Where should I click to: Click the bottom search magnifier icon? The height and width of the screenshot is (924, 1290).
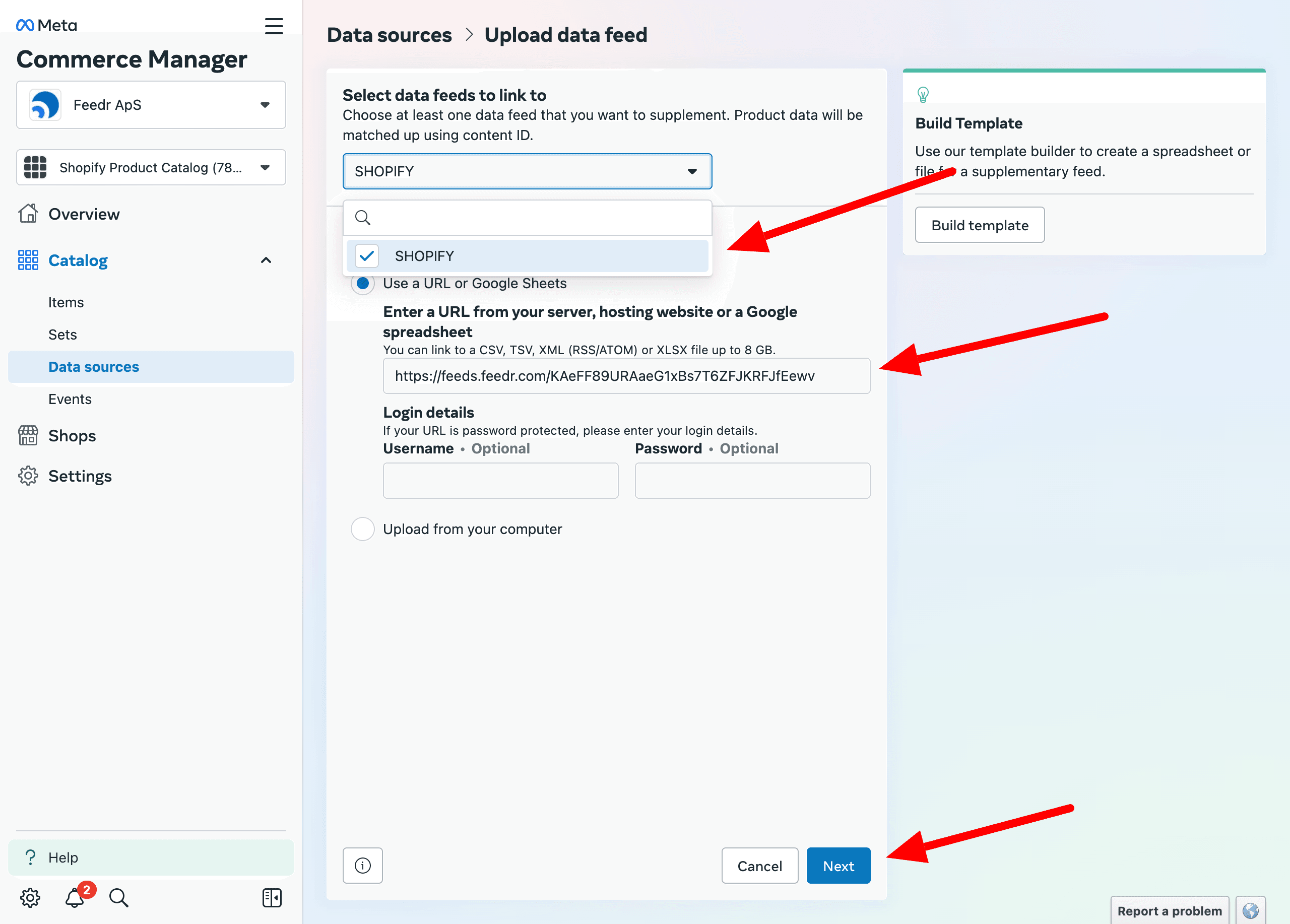pyautogui.click(x=118, y=898)
